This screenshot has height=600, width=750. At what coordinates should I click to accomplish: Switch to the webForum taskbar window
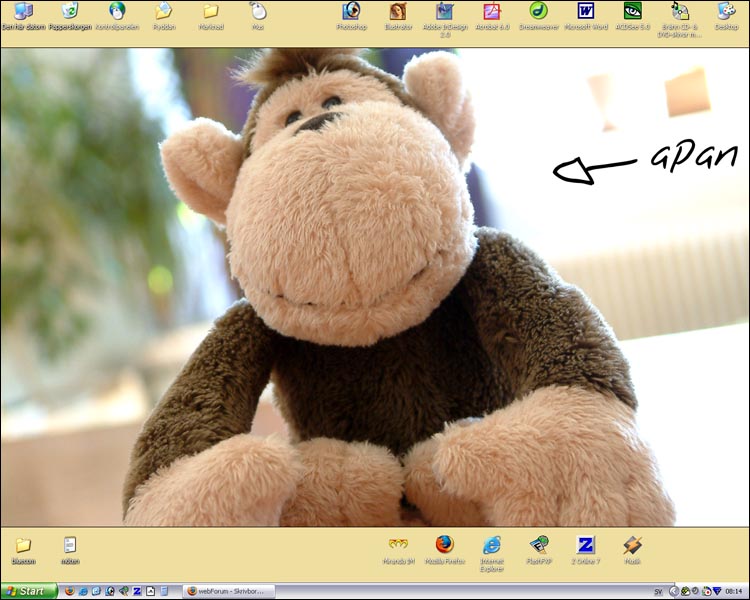[x=229, y=591]
